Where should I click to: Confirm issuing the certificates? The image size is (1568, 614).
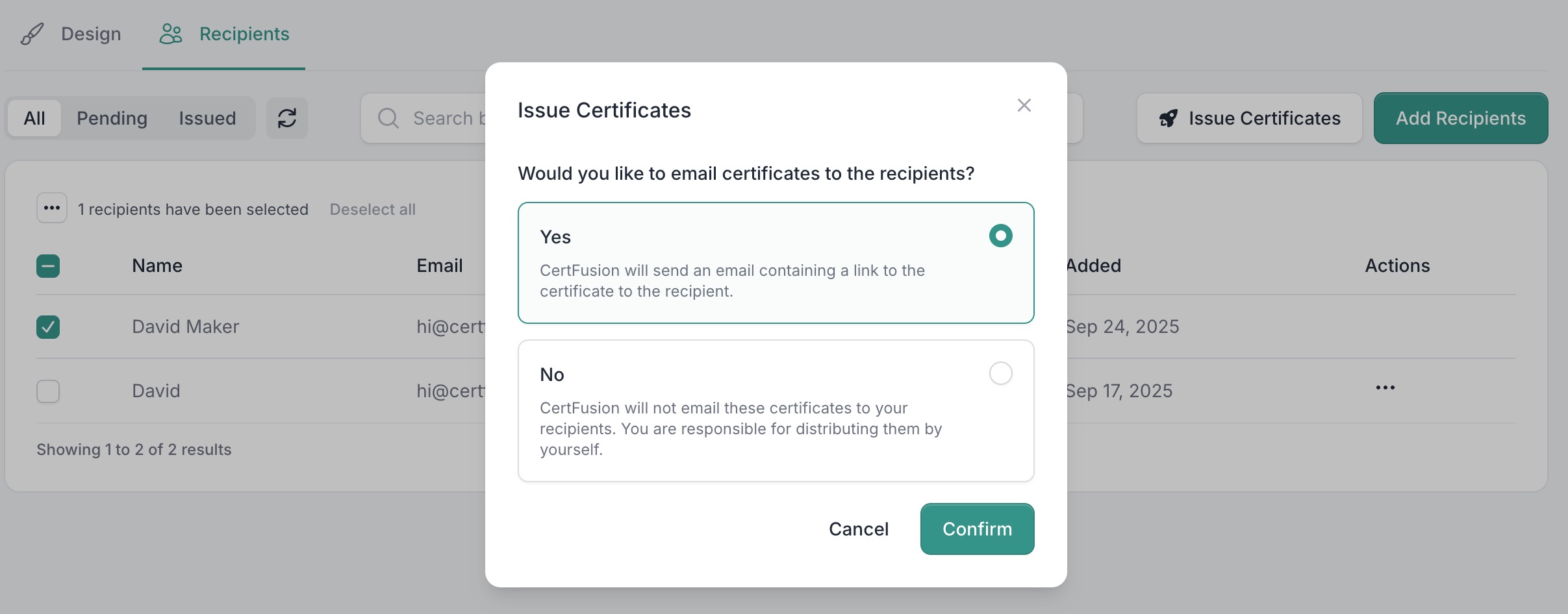coord(977,529)
